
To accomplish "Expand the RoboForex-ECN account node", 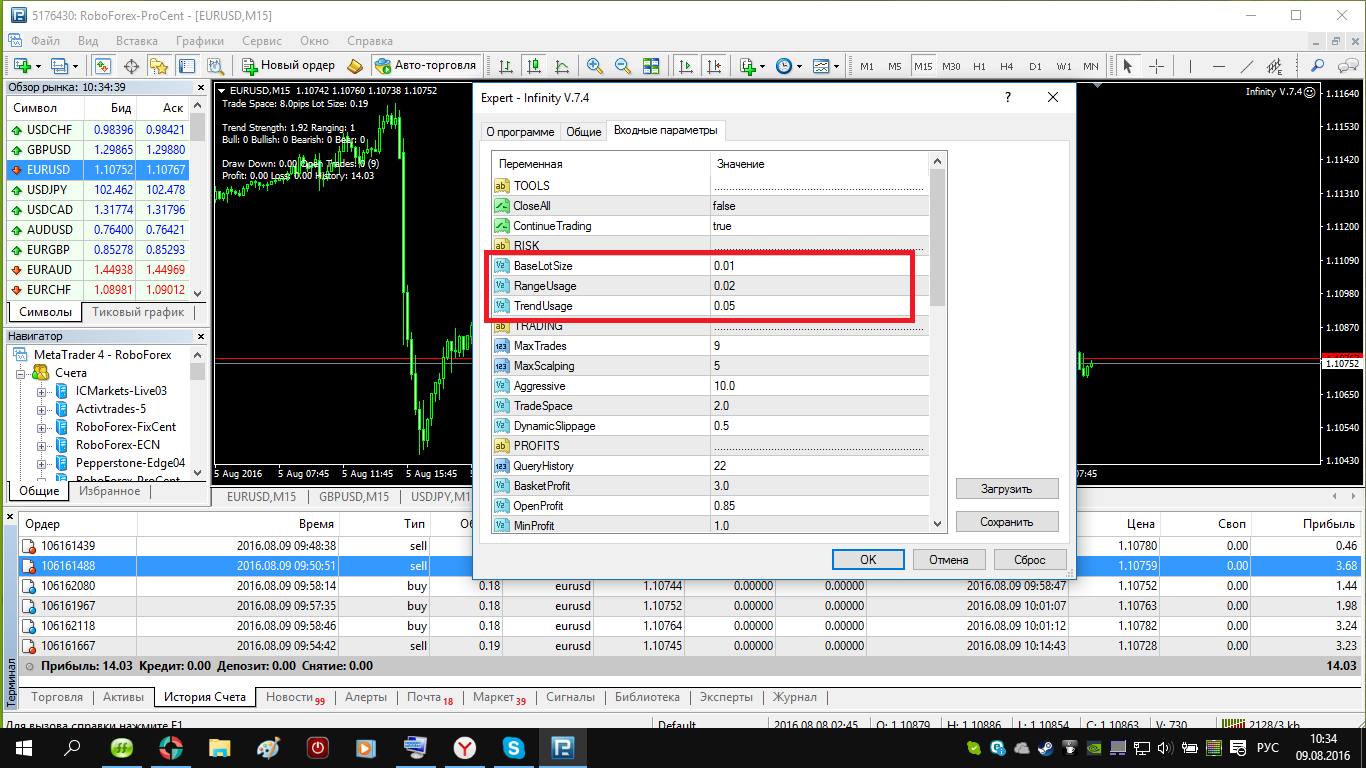I will pos(42,445).
